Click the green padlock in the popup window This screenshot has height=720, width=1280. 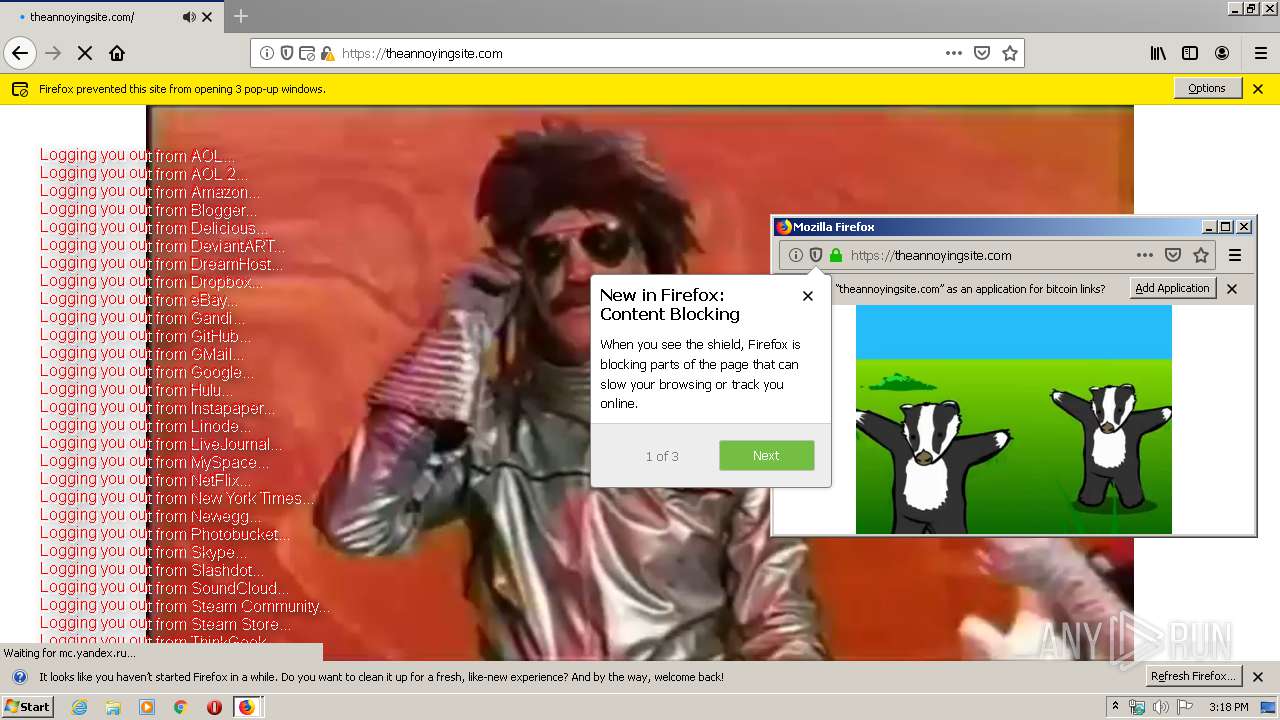(x=836, y=255)
